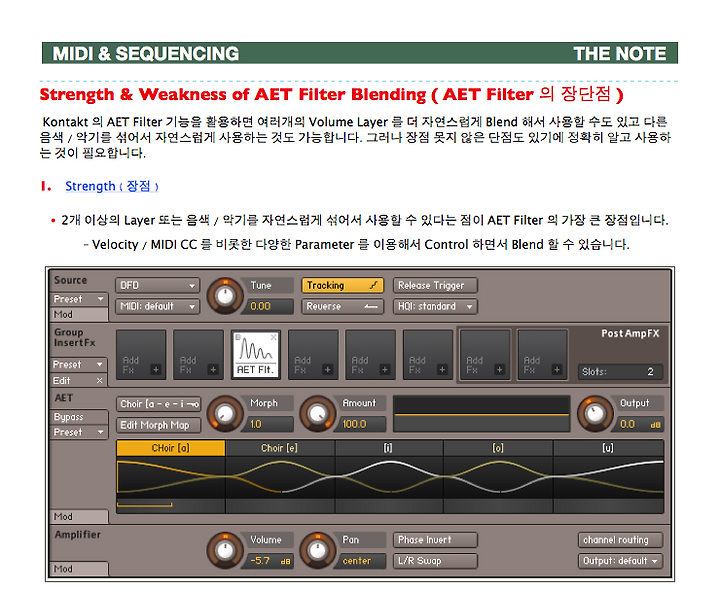The height and width of the screenshot is (590, 720).
Task: Toggle L/R Swap in Amplifier
Action: [x=435, y=561]
